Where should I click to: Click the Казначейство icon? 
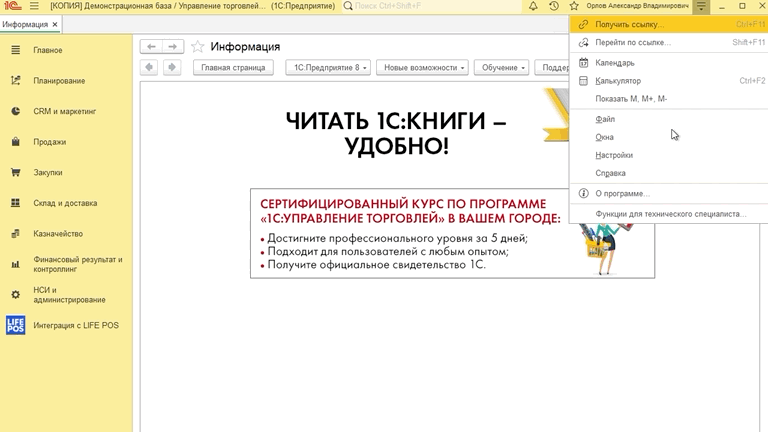tap(16, 234)
